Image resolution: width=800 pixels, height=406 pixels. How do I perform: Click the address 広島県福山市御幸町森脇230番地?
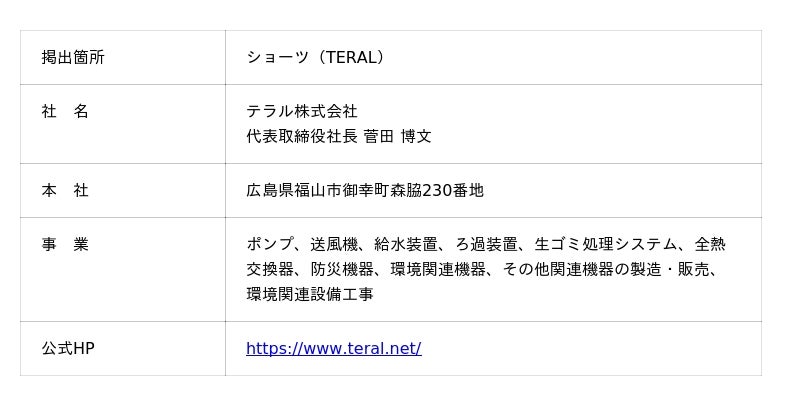(x=365, y=190)
